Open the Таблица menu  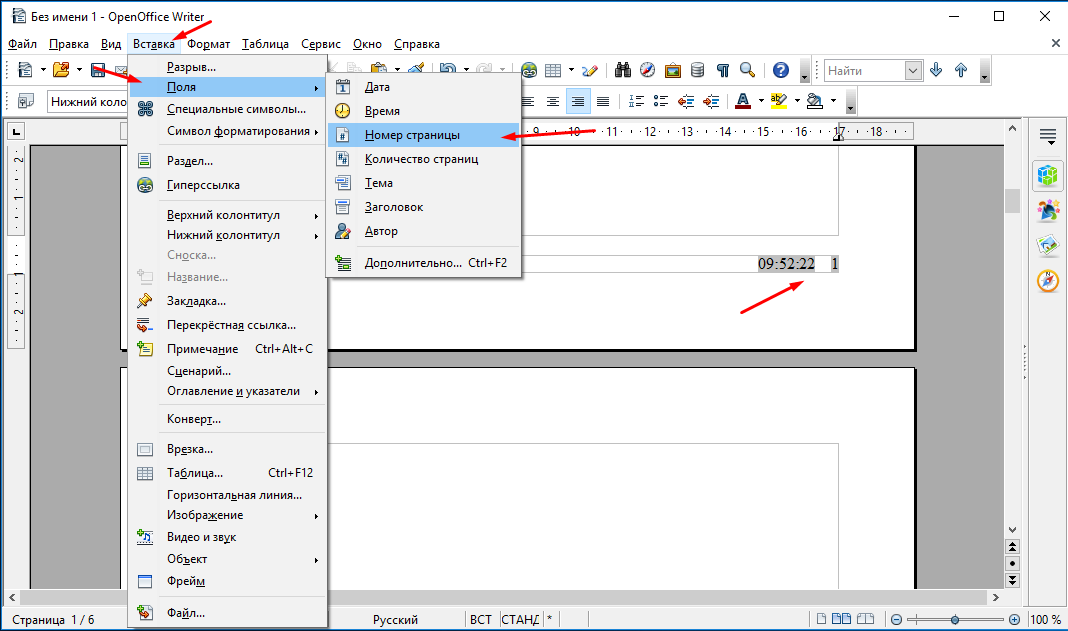coord(265,44)
